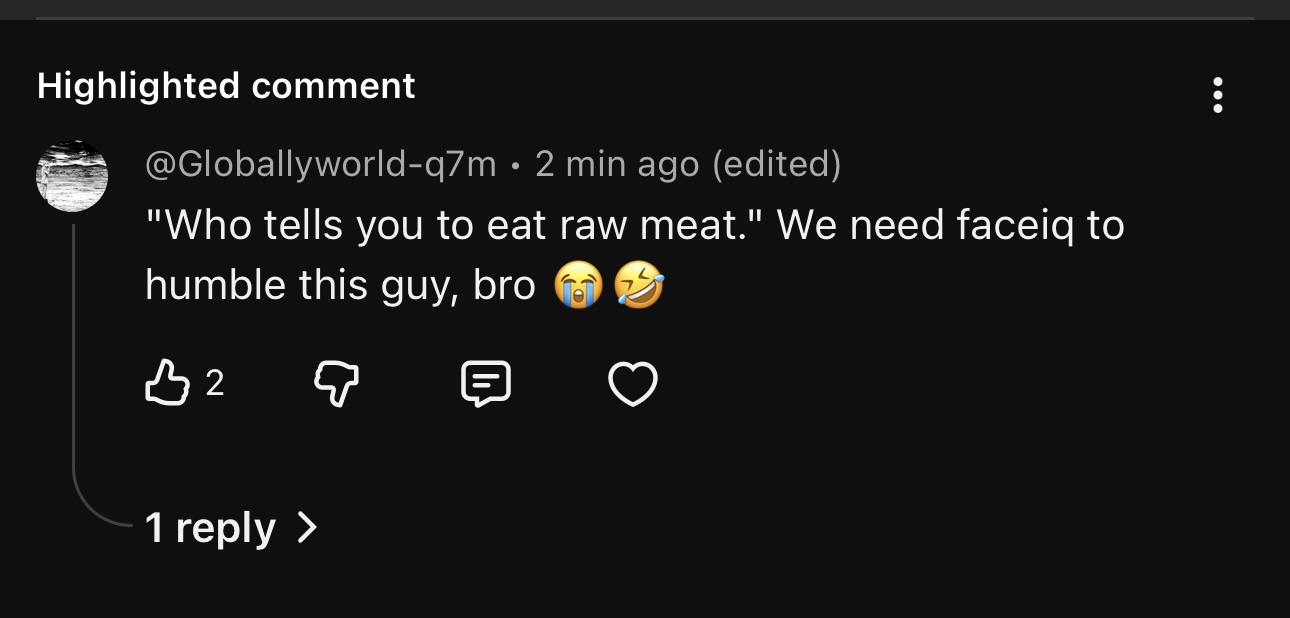Viewport: 1290px width, 618px height.
Task: Dislike the comment with thumbs down
Action: (336, 383)
